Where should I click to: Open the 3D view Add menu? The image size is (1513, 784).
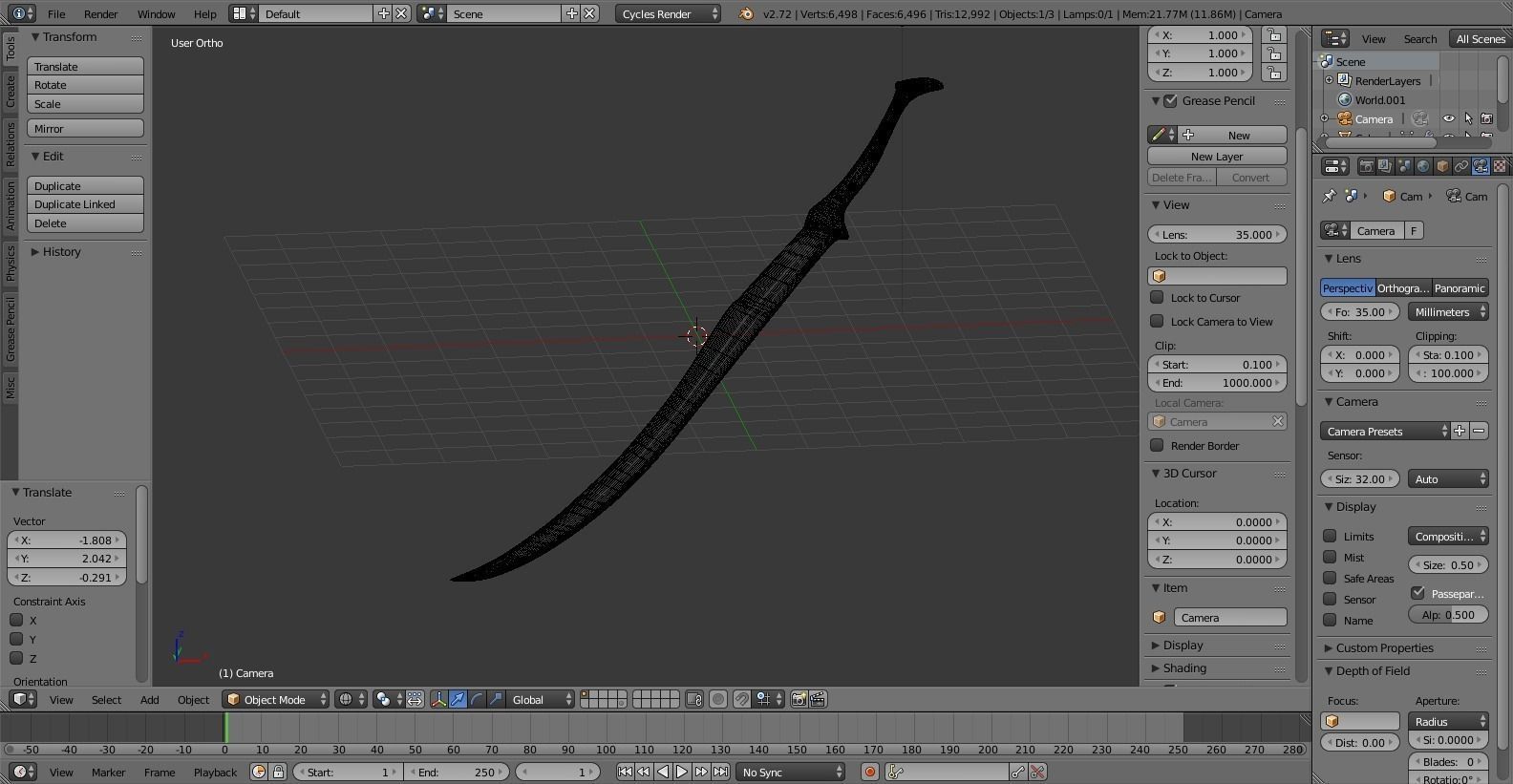tap(150, 699)
